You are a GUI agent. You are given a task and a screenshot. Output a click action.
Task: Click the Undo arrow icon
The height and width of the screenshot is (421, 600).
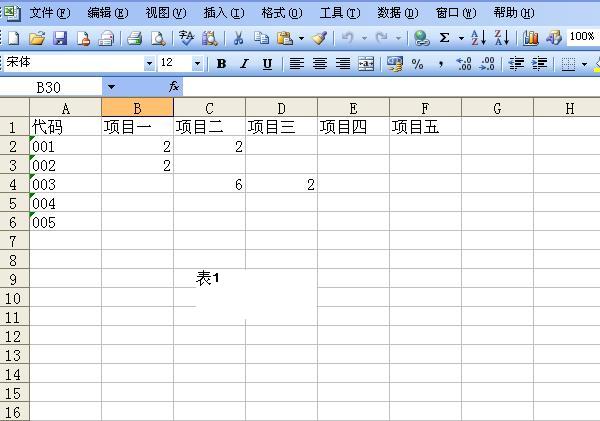[x=347, y=38]
